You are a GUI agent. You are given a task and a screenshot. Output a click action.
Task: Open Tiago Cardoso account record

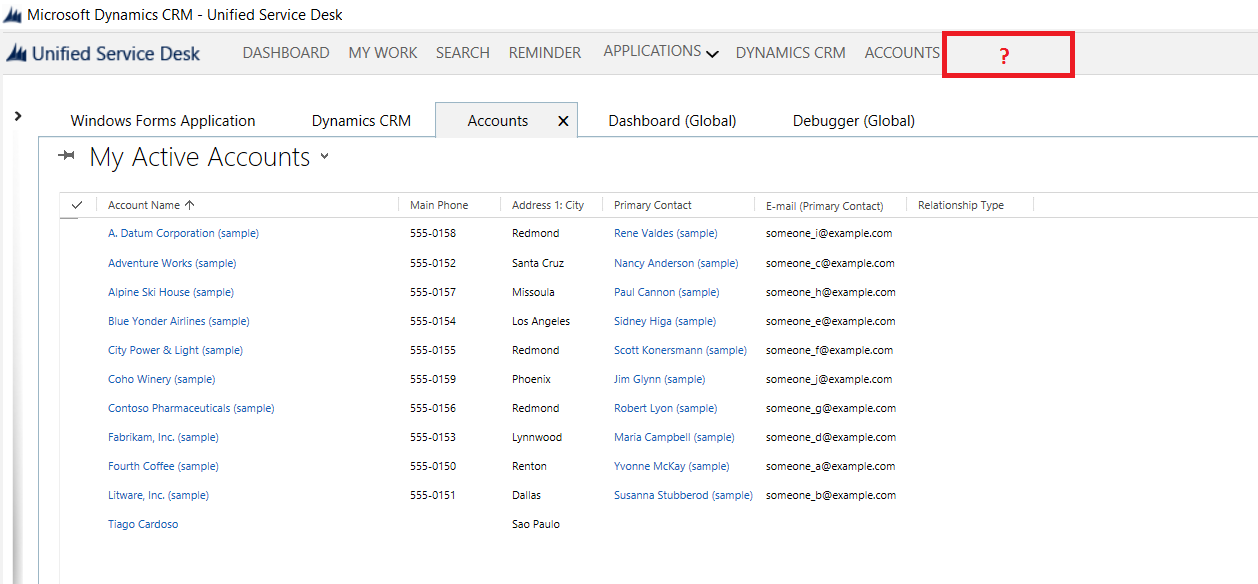point(143,524)
